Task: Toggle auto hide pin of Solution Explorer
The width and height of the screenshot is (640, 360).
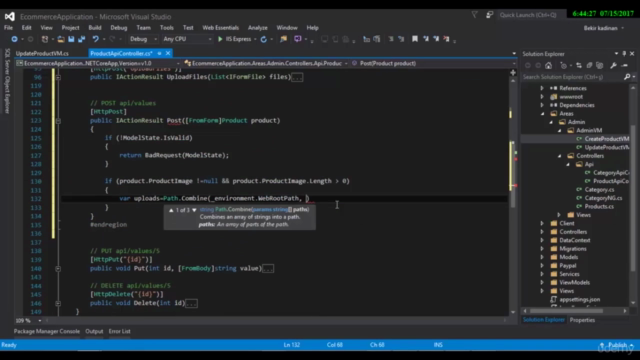Action: (624, 53)
